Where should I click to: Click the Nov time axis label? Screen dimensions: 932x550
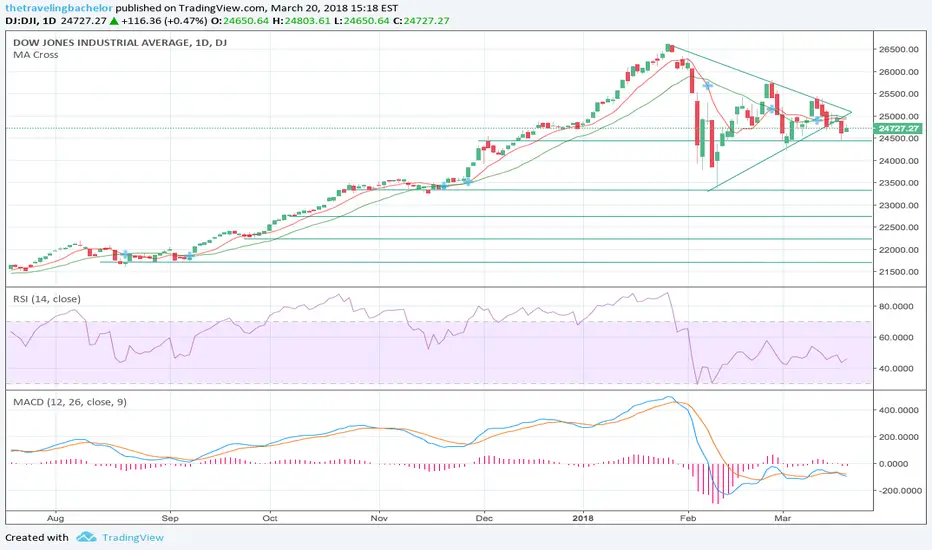click(379, 518)
